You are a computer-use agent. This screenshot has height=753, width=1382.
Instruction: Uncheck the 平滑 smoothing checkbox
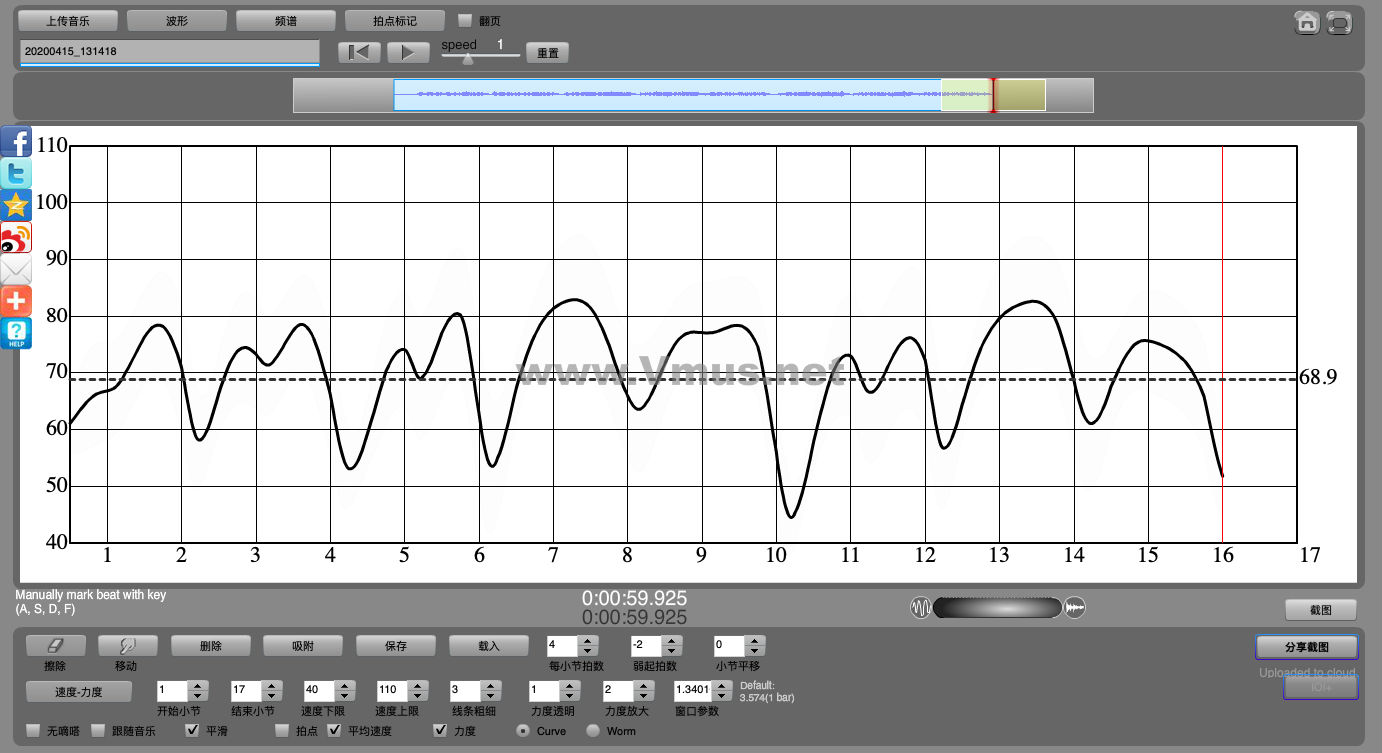click(194, 731)
